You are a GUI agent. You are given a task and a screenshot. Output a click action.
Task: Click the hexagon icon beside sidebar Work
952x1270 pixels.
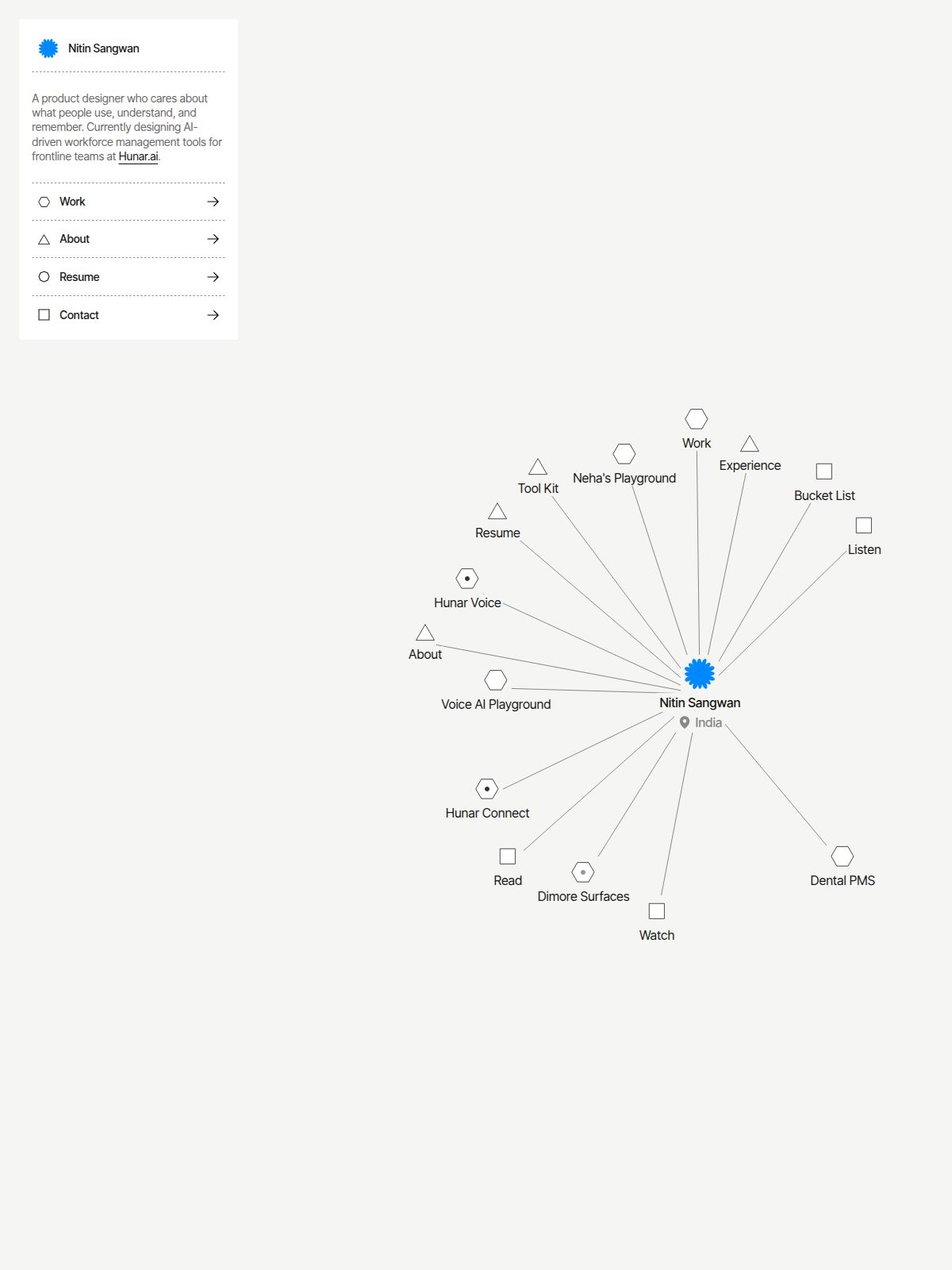click(x=44, y=202)
